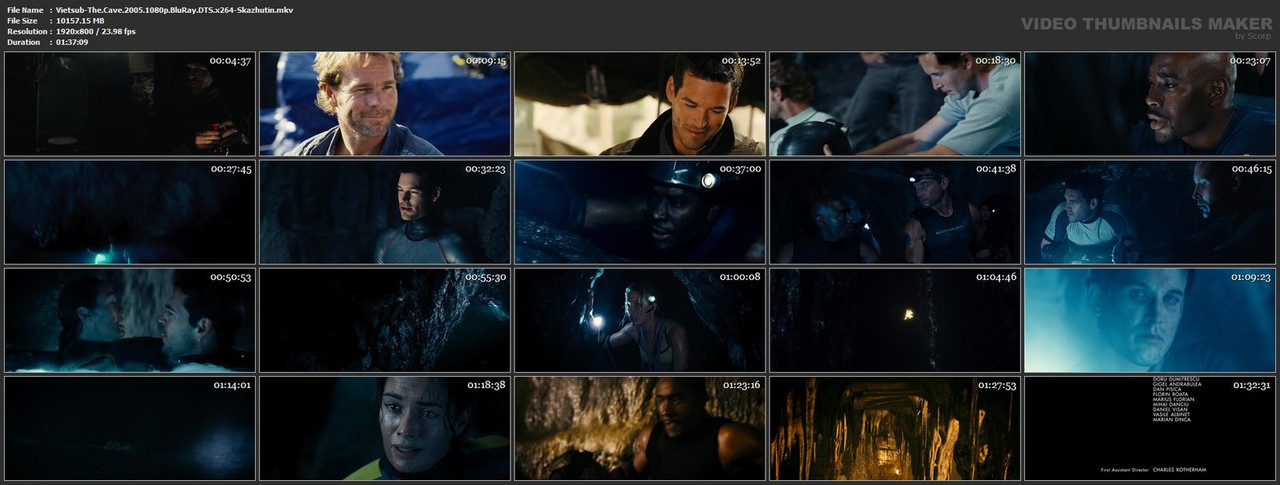1280x485 pixels.
Task: Select the end credits frame at 01:32:31
Action: 1150,428
